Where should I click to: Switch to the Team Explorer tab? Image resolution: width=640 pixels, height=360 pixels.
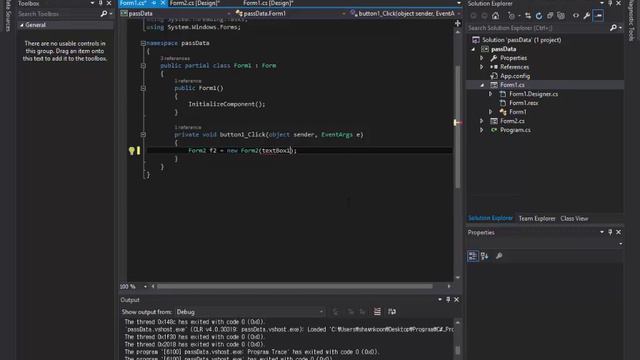[537, 219]
